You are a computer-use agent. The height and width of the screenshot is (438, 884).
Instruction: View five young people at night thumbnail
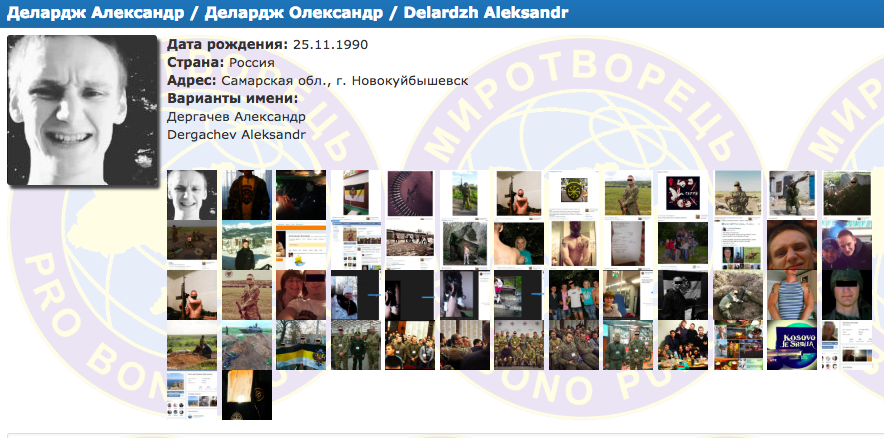pyautogui.click(x=574, y=295)
